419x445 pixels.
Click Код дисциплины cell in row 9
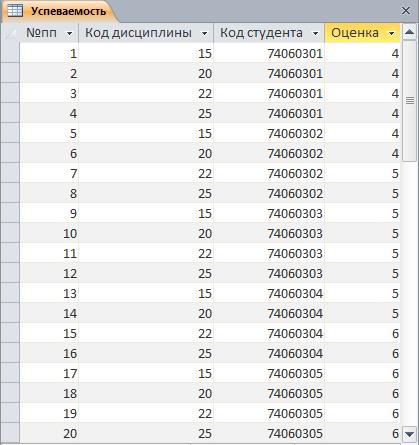click(x=146, y=213)
